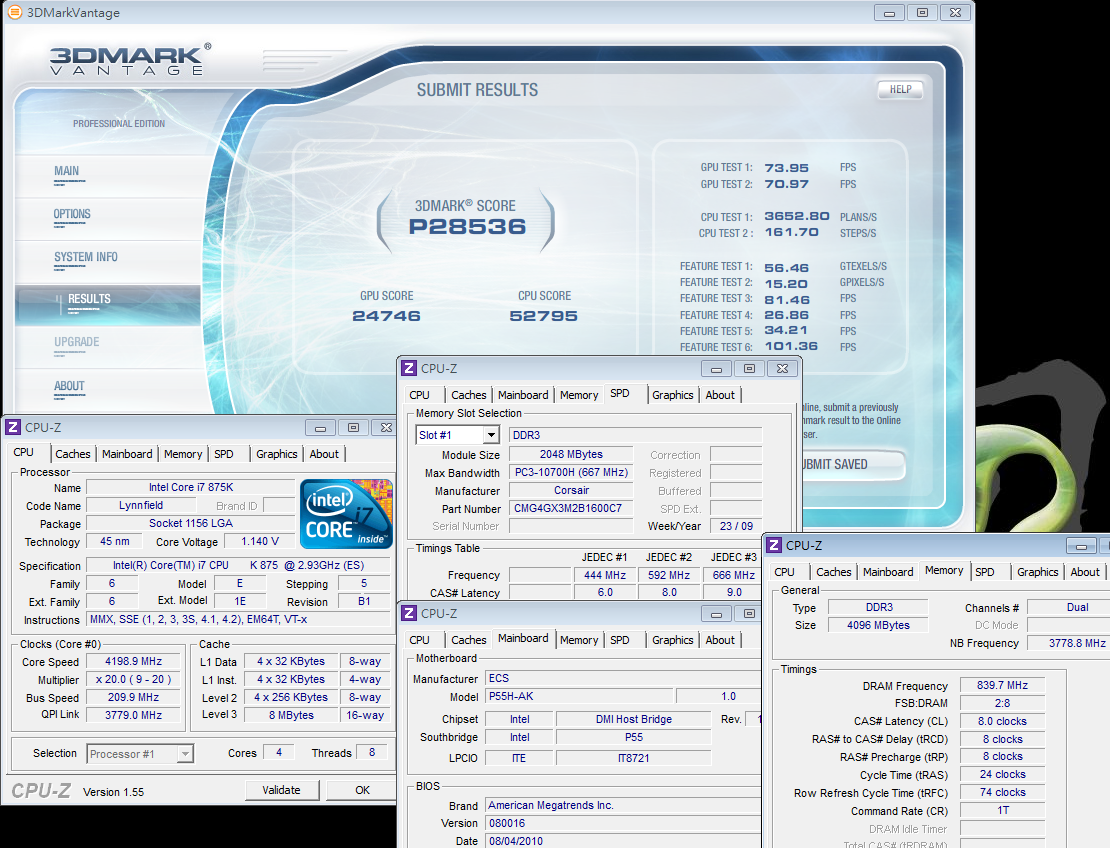Image resolution: width=1110 pixels, height=848 pixels.
Task: Click the 3DMark Vantage logo
Action: [130, 59]
